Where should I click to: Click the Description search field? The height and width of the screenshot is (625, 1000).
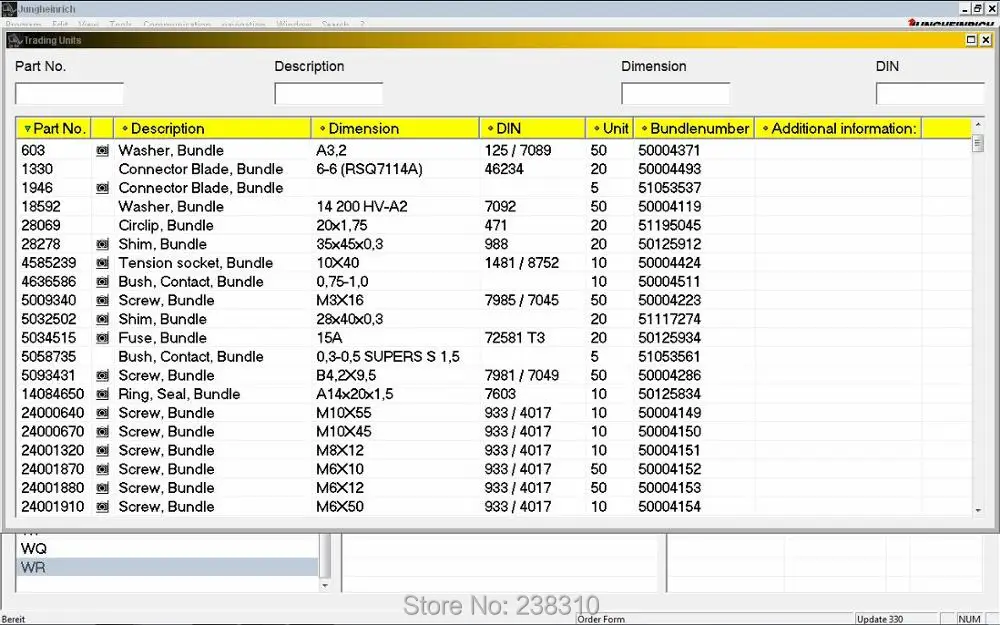pos(329,94)
